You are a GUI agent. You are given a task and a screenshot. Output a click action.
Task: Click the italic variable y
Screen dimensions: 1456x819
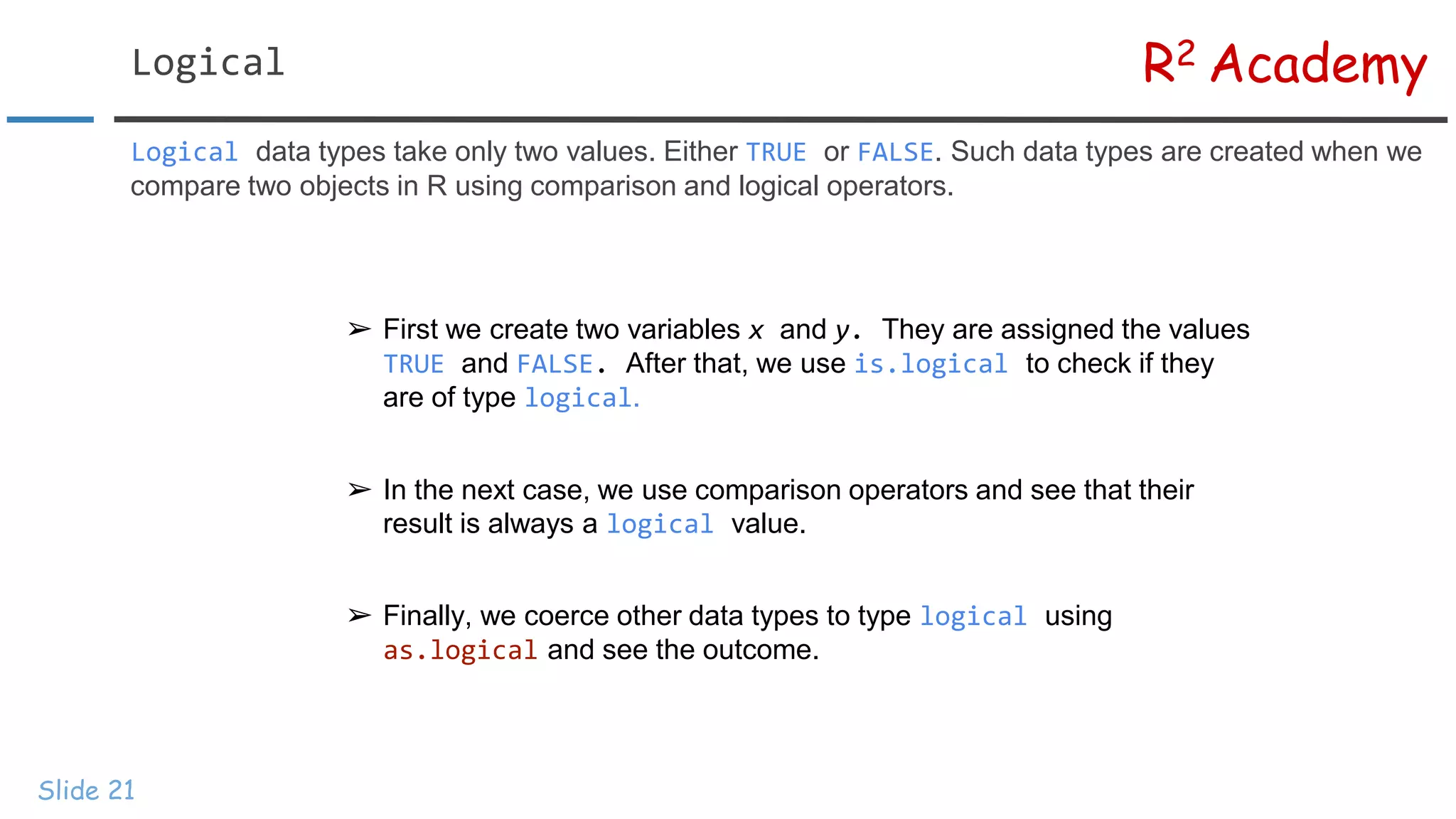(x=842, y=332)
